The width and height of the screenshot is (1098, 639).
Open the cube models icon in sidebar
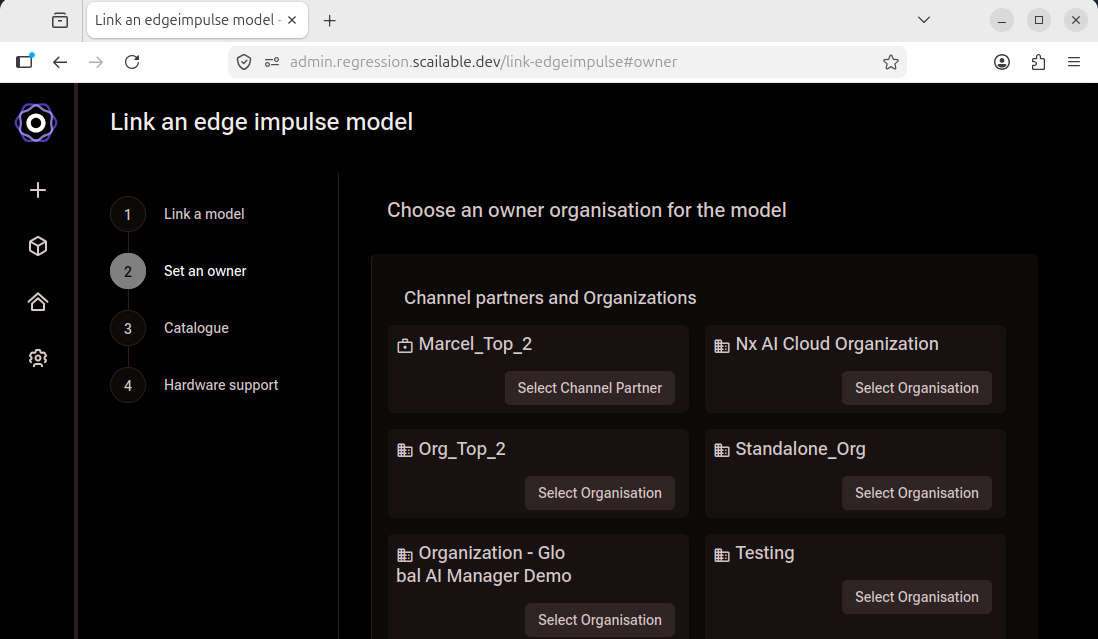tap(38, 246)
